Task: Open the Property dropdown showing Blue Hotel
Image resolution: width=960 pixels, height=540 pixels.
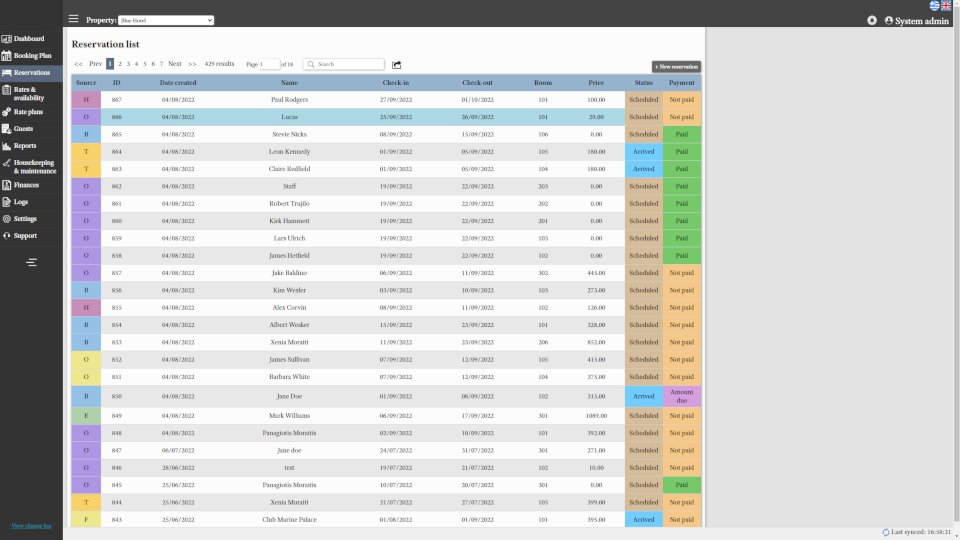Action: pos(166,20)
